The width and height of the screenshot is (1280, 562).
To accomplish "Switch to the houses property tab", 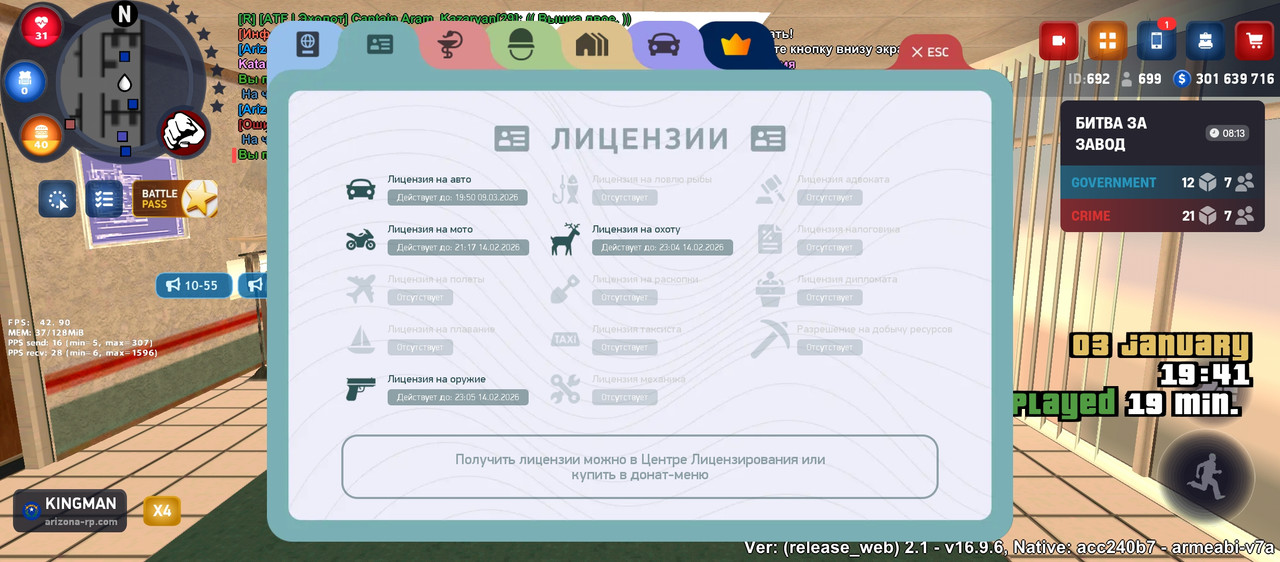I will pos(592,45).
